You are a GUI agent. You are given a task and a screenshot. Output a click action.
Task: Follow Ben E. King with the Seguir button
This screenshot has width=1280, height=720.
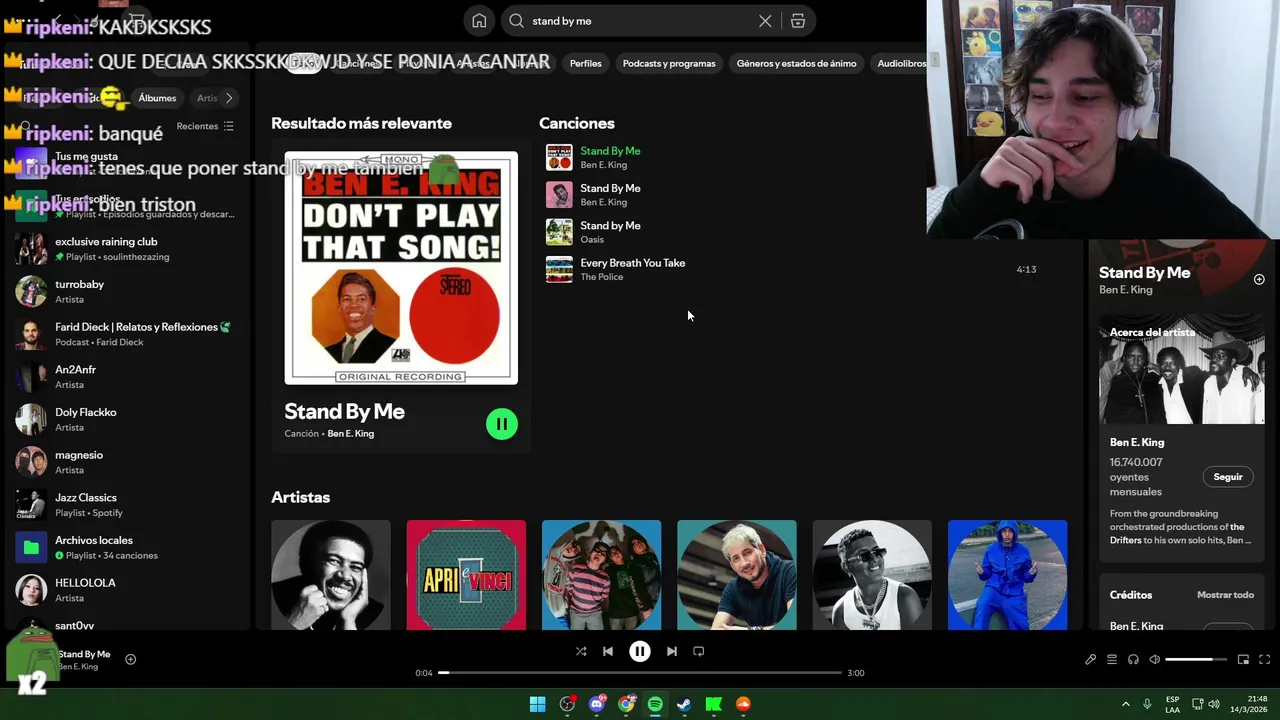1228,477
